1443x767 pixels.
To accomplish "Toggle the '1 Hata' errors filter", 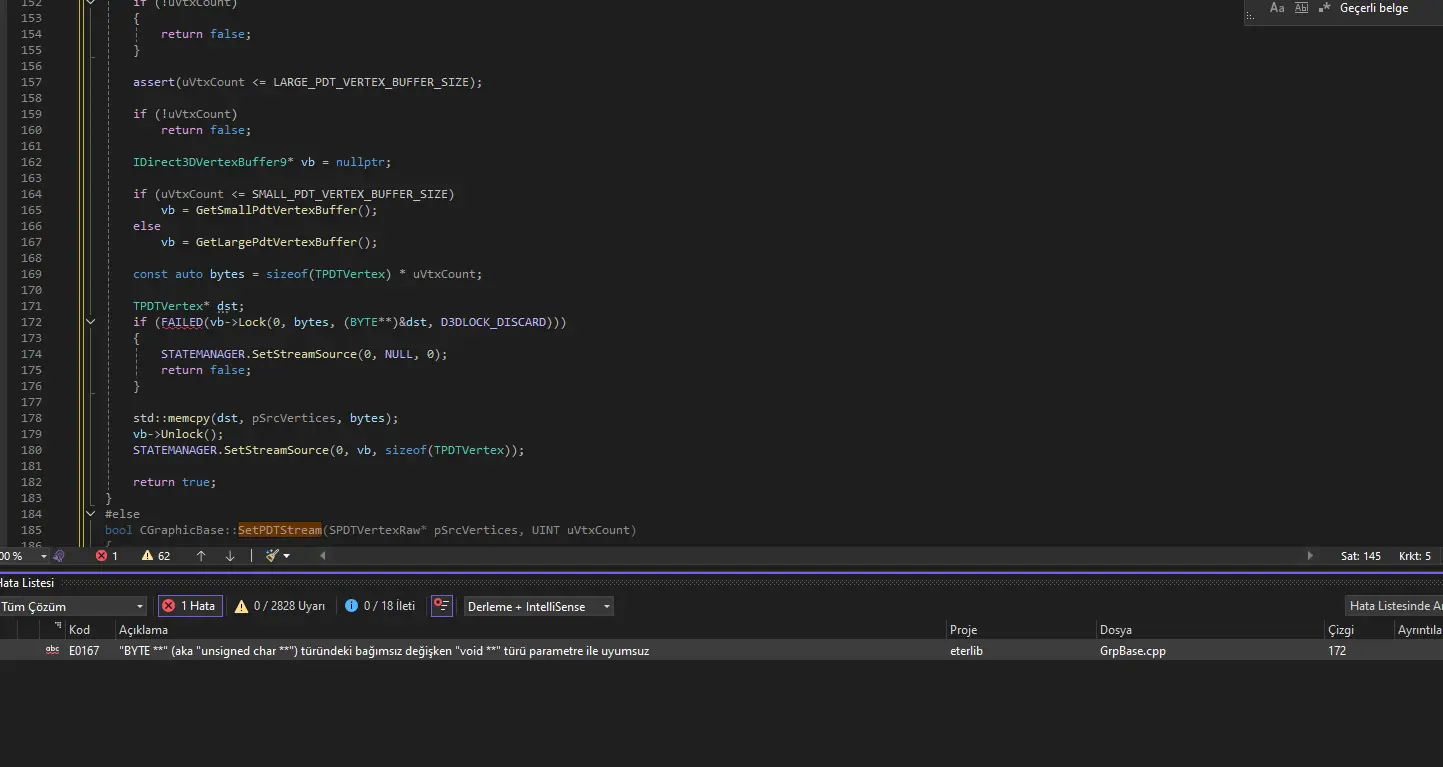I will point(190,606).
